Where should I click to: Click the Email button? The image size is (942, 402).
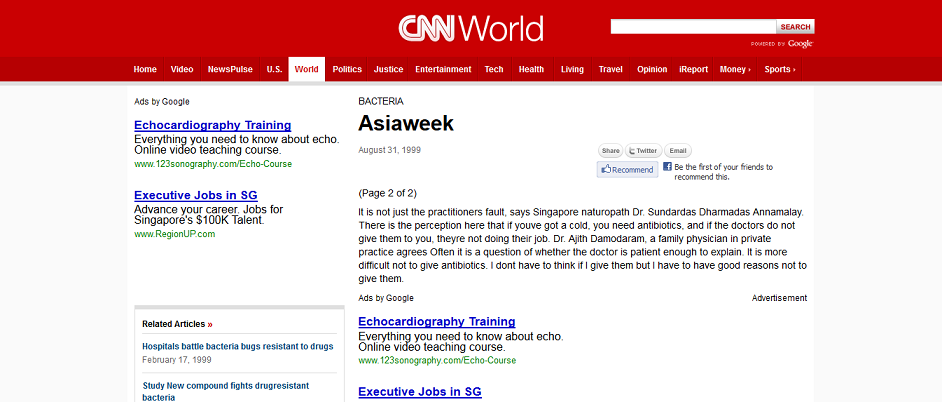[678, 151]
